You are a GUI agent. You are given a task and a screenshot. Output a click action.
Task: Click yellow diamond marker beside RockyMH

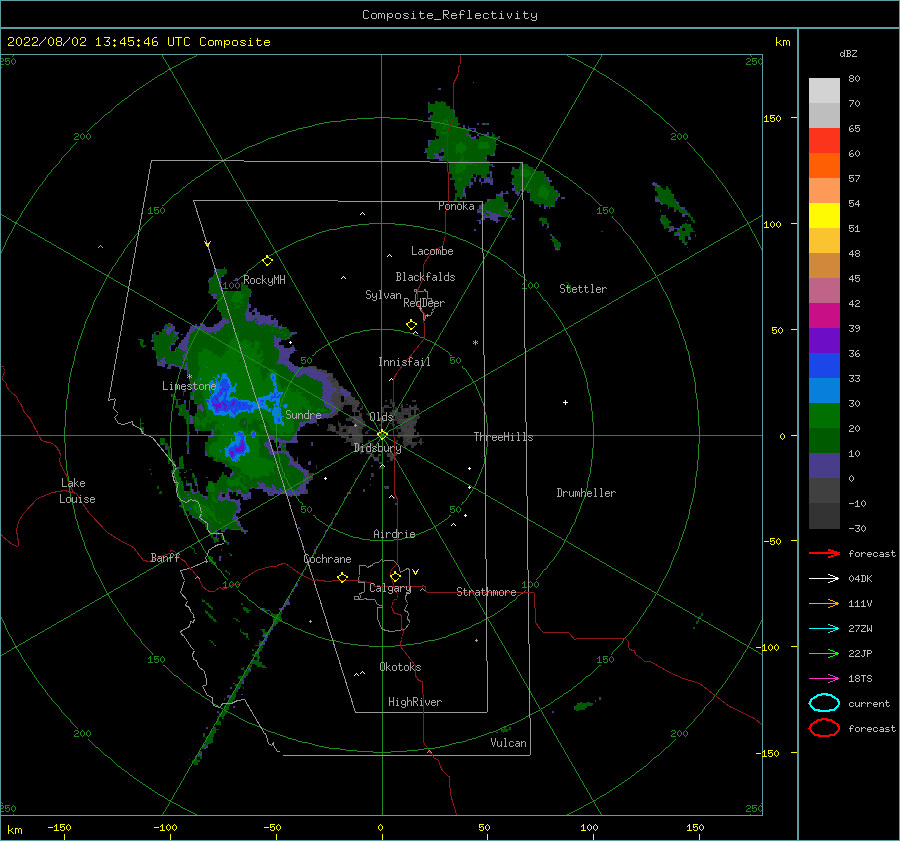pos(267,261)
